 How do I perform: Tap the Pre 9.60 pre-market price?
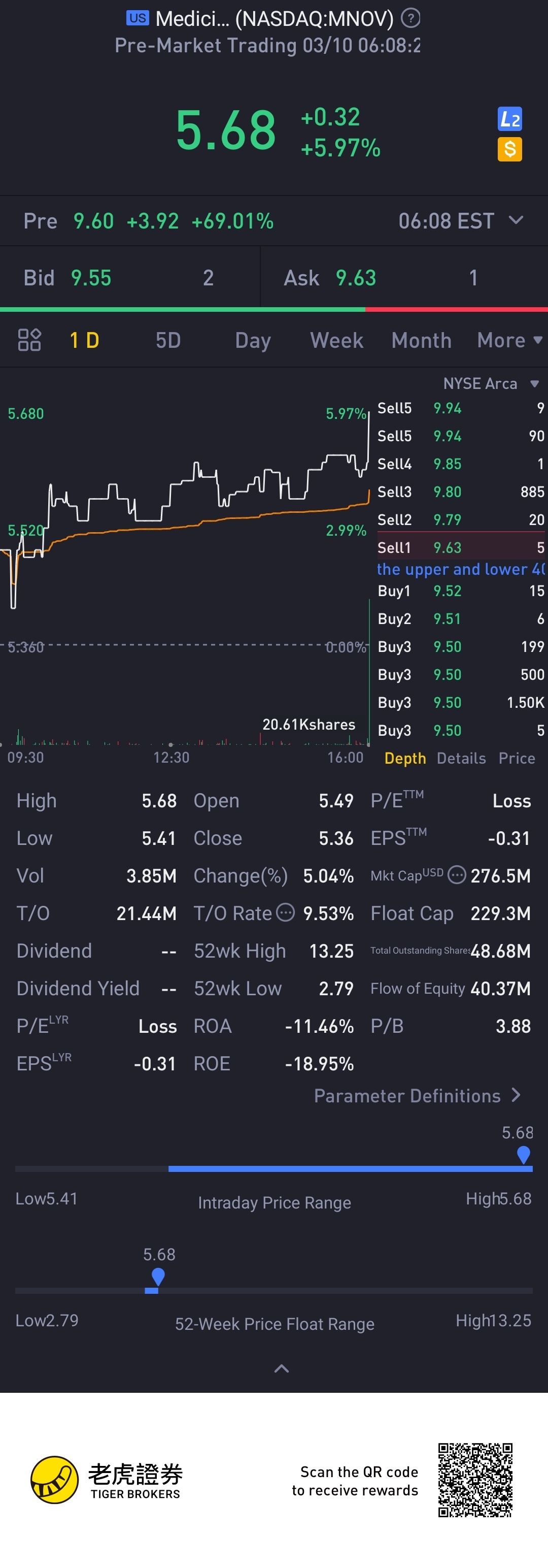[x=93, y=221]
